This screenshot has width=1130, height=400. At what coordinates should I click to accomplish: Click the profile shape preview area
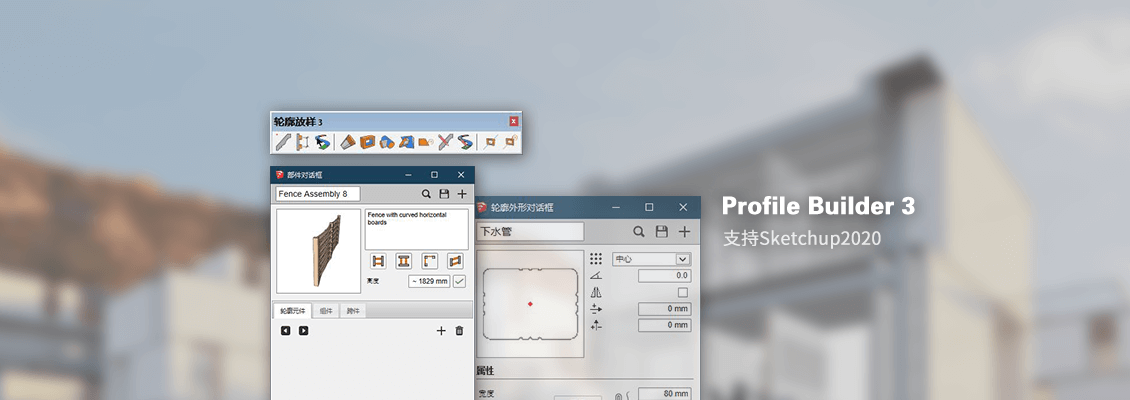tap(530, 303)
